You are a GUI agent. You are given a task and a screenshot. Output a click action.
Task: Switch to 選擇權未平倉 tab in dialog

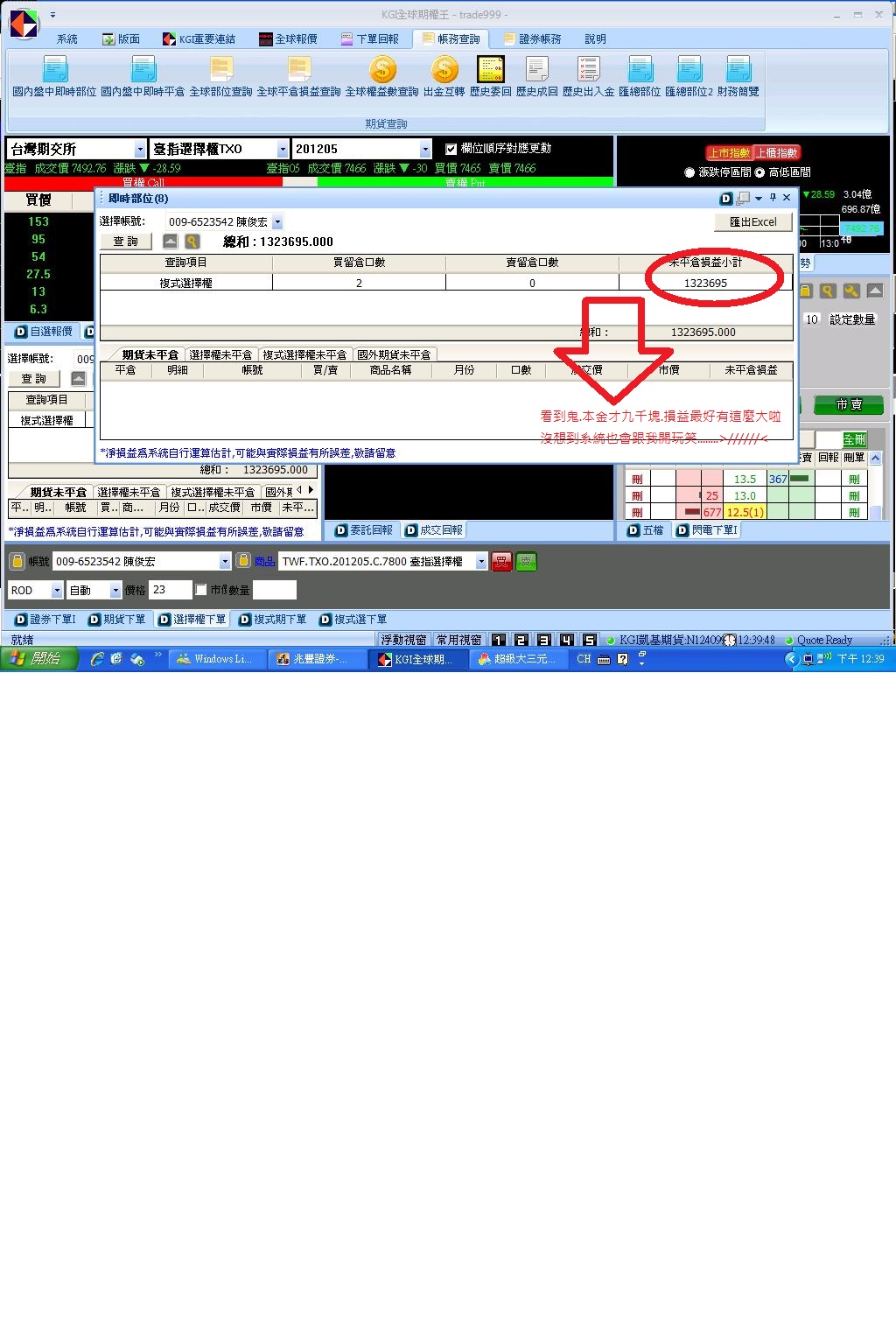pos(220,354)
